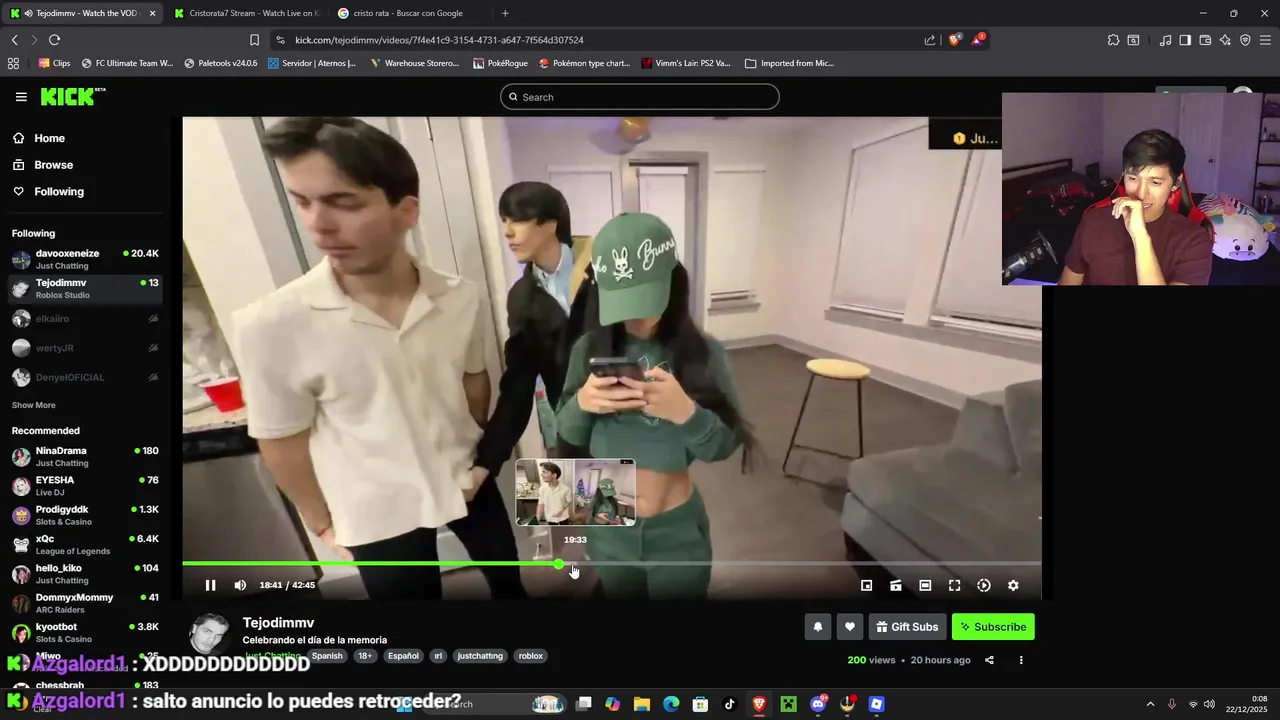Image resolution: width=1280 pixels, height=720 pixels.
Task: Pause the video playback
Action: 210,585
